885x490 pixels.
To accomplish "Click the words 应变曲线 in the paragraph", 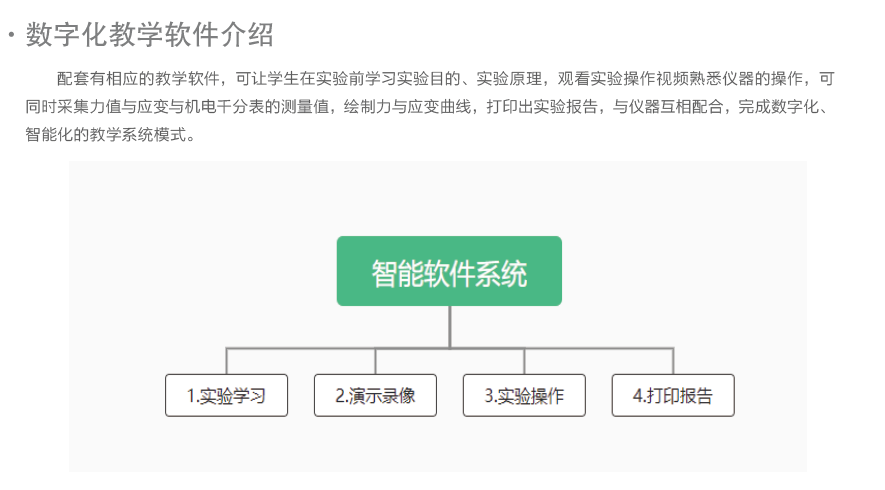I will pyautogui.click(x=441, y=107).
